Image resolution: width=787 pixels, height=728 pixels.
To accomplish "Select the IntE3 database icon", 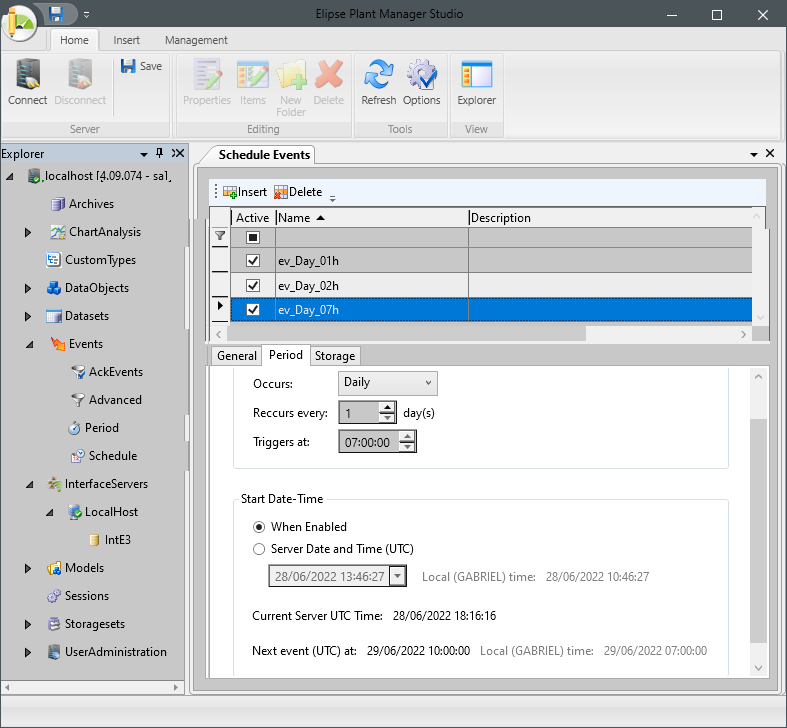I will [x=94, y=540].
